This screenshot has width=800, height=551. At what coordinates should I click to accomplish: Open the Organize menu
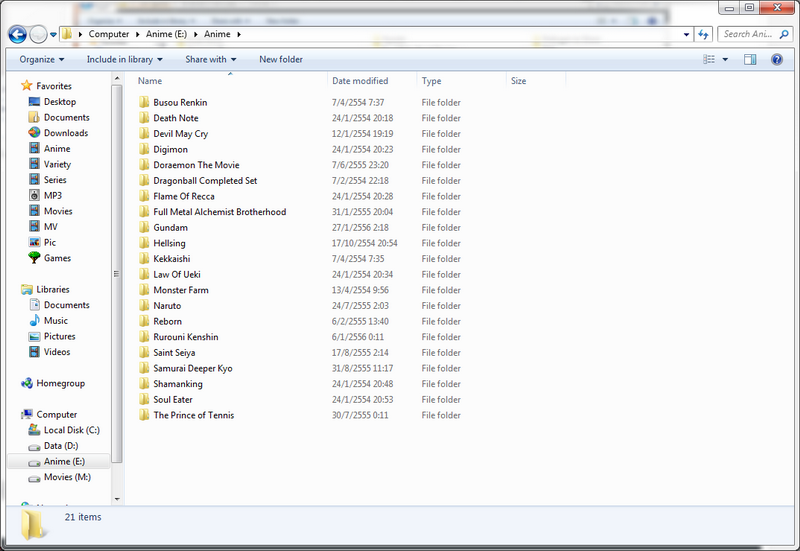click(42, 59)
